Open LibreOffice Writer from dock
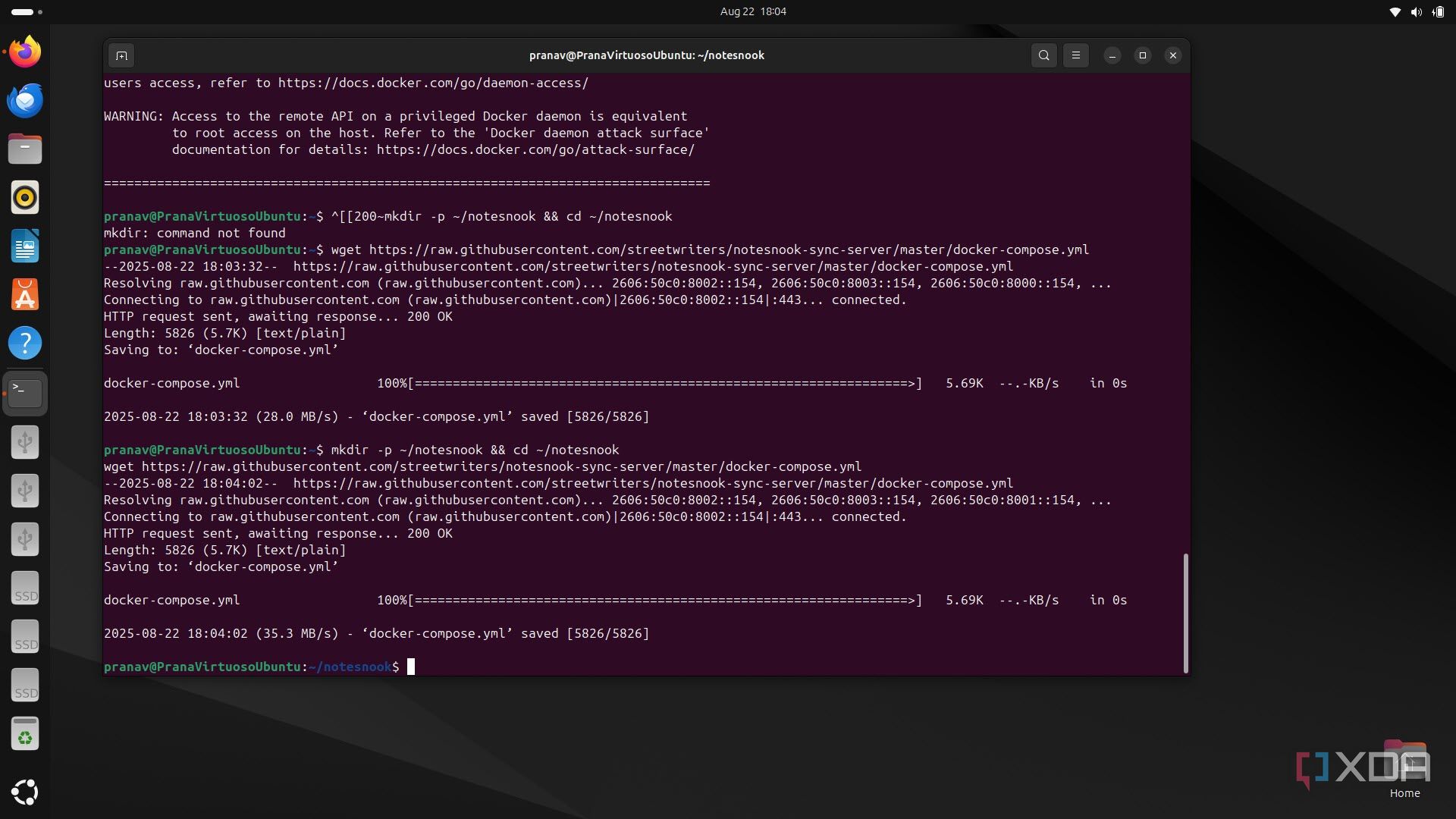 click(x=25, y=246)
